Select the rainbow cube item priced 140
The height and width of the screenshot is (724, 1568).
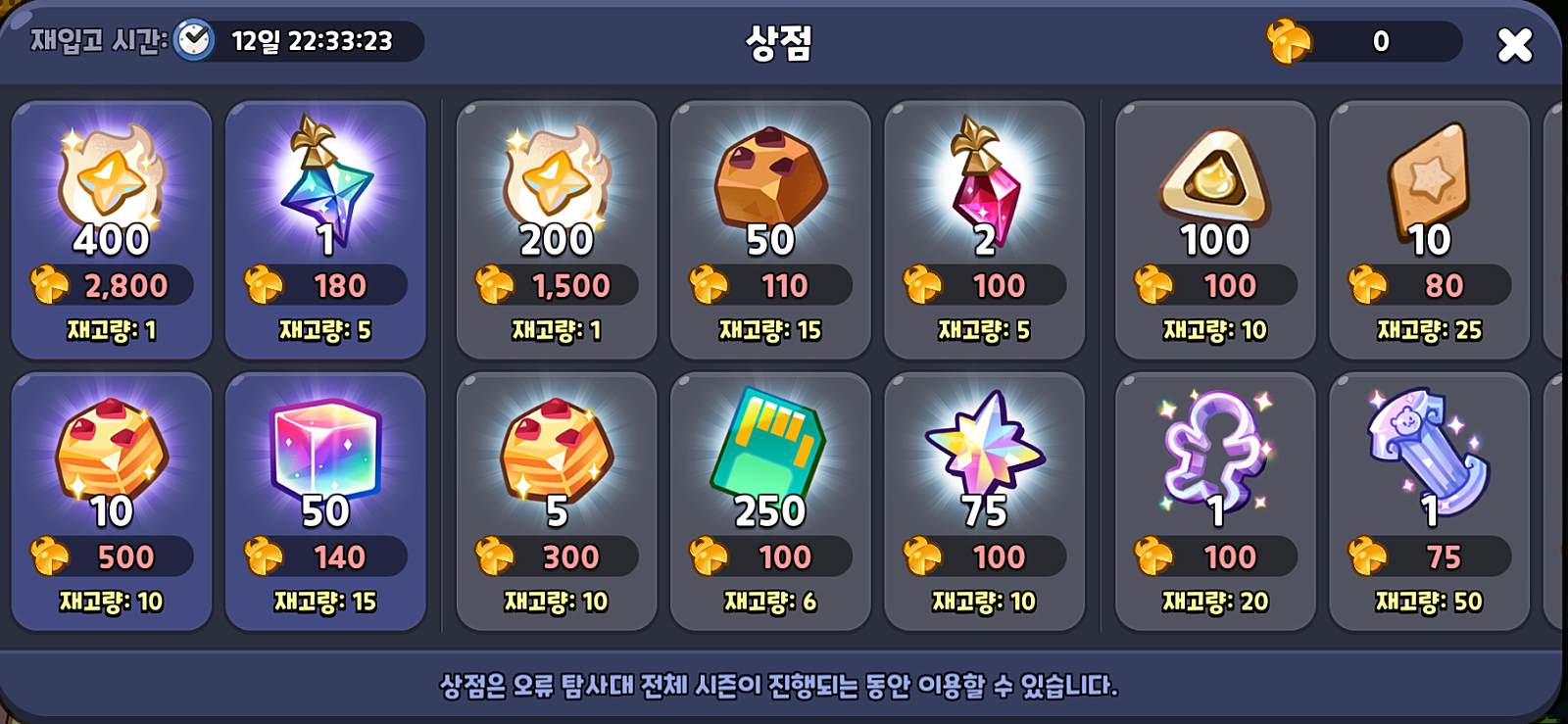325,501
